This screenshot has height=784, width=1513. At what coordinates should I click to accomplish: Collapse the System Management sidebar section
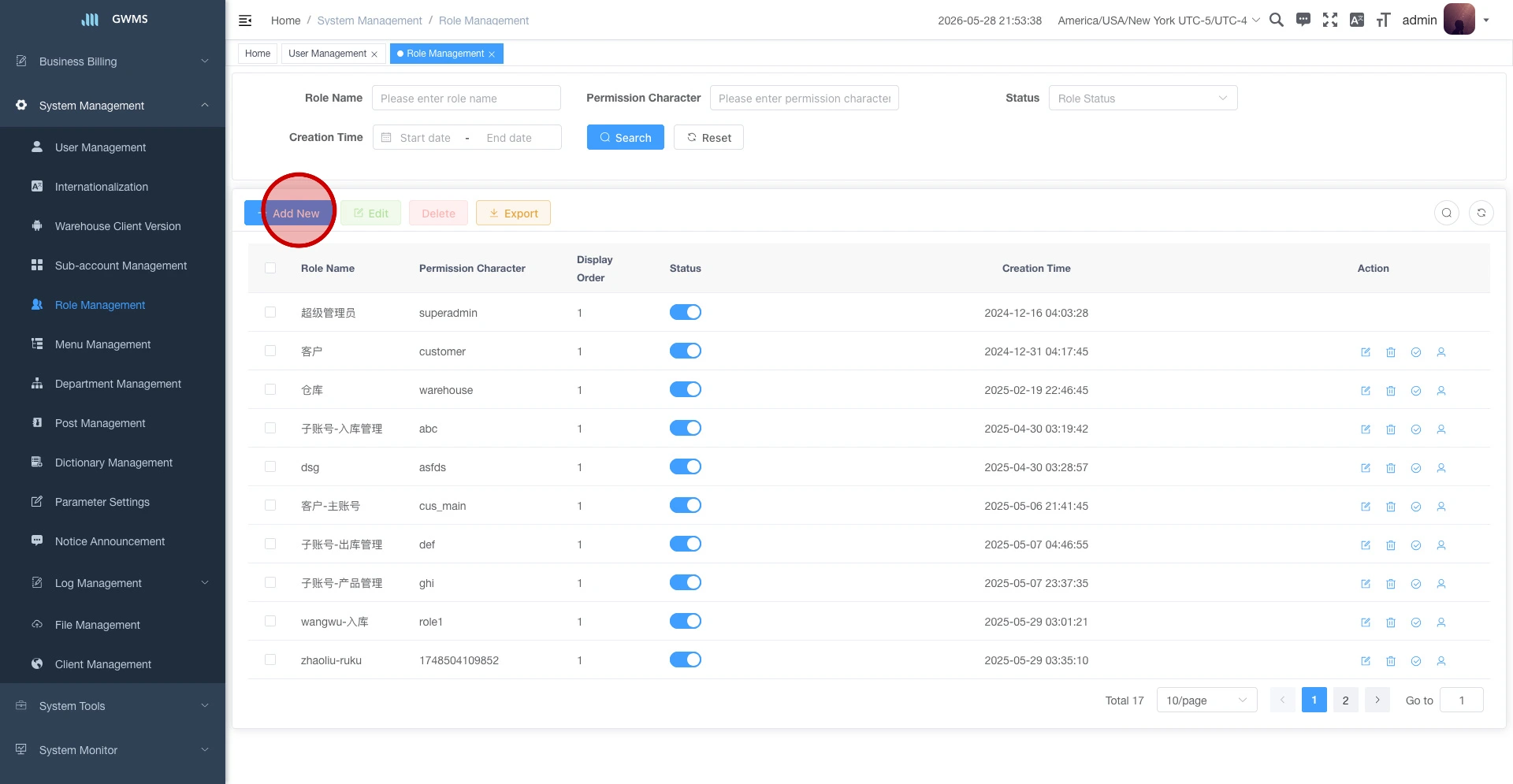click(x=113, y=106)
